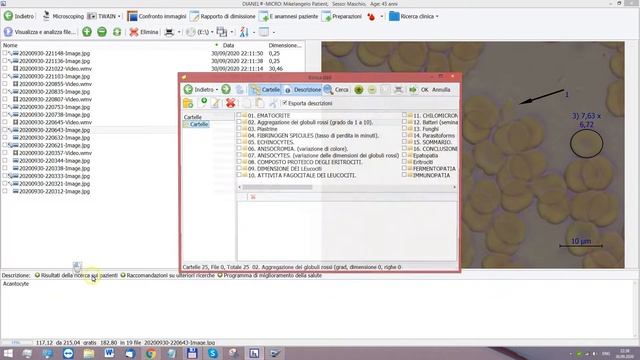Click the Acantocyte description text field
Screen dimensions: 640x360
click(x=318, y=308)
